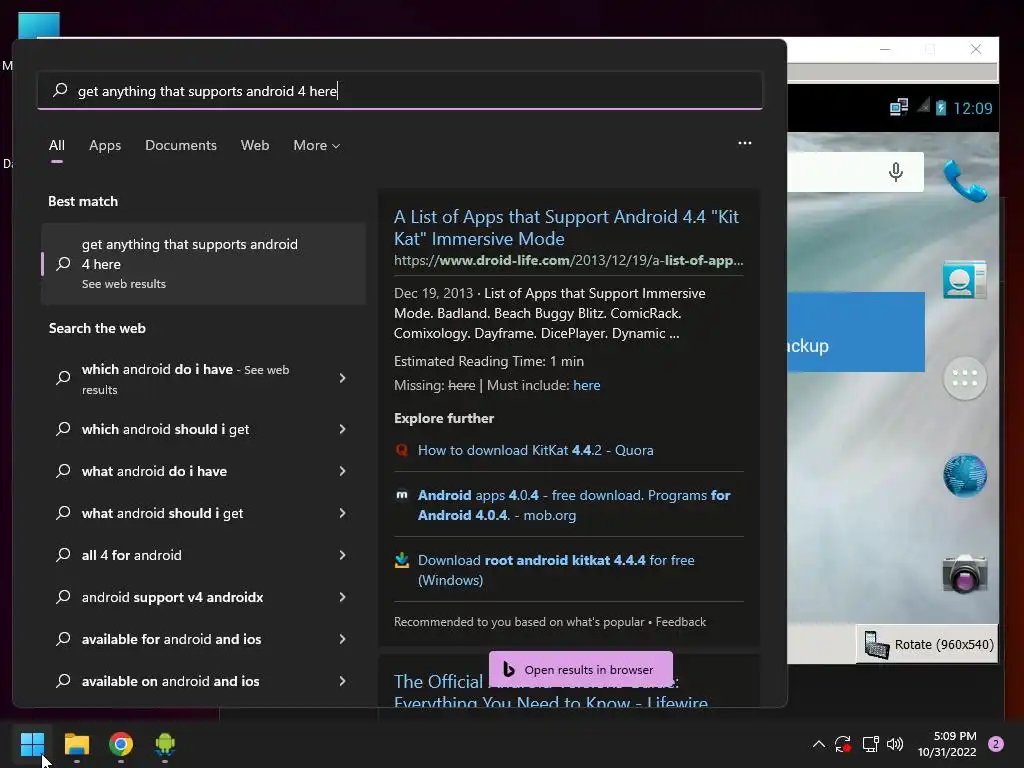The height and width of the screenshot is (768, 1024).
Task: Open the search options ellipsis menu
Action: click(744, 143)
